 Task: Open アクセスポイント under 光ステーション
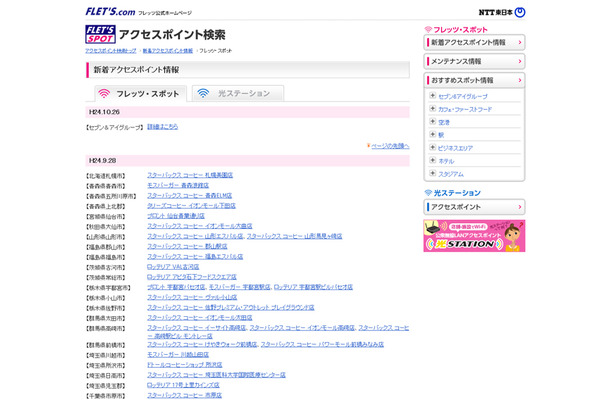coord(474,207)
